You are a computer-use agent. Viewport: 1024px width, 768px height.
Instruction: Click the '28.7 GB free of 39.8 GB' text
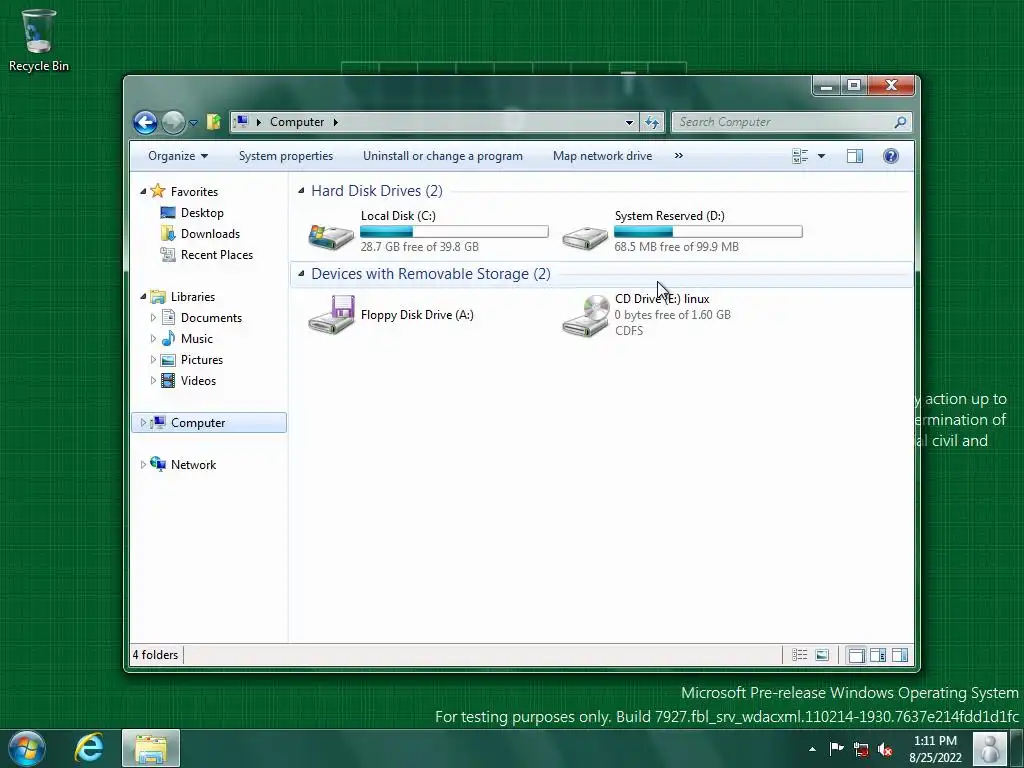pos(419,247)
